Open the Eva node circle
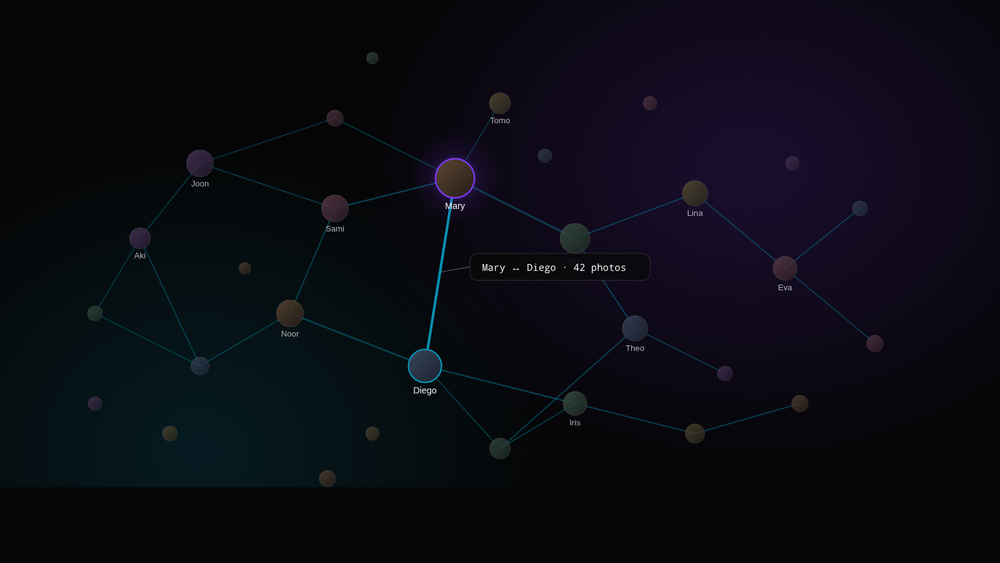 coord(785,268)
